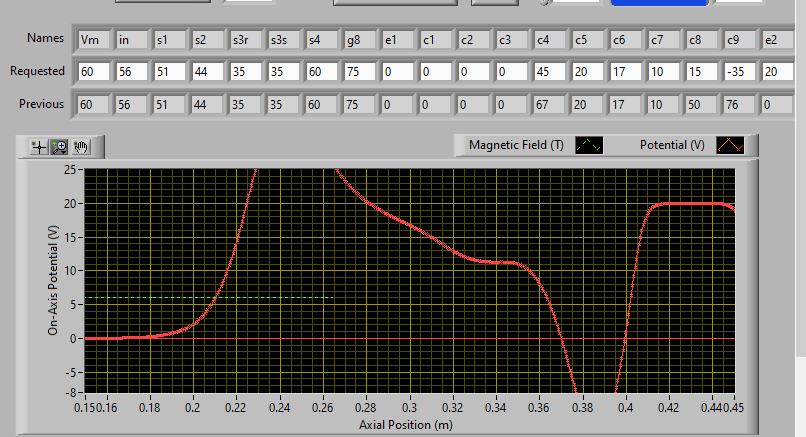
Task: Click the Y-axis maximum label 25
Action: 69,170
